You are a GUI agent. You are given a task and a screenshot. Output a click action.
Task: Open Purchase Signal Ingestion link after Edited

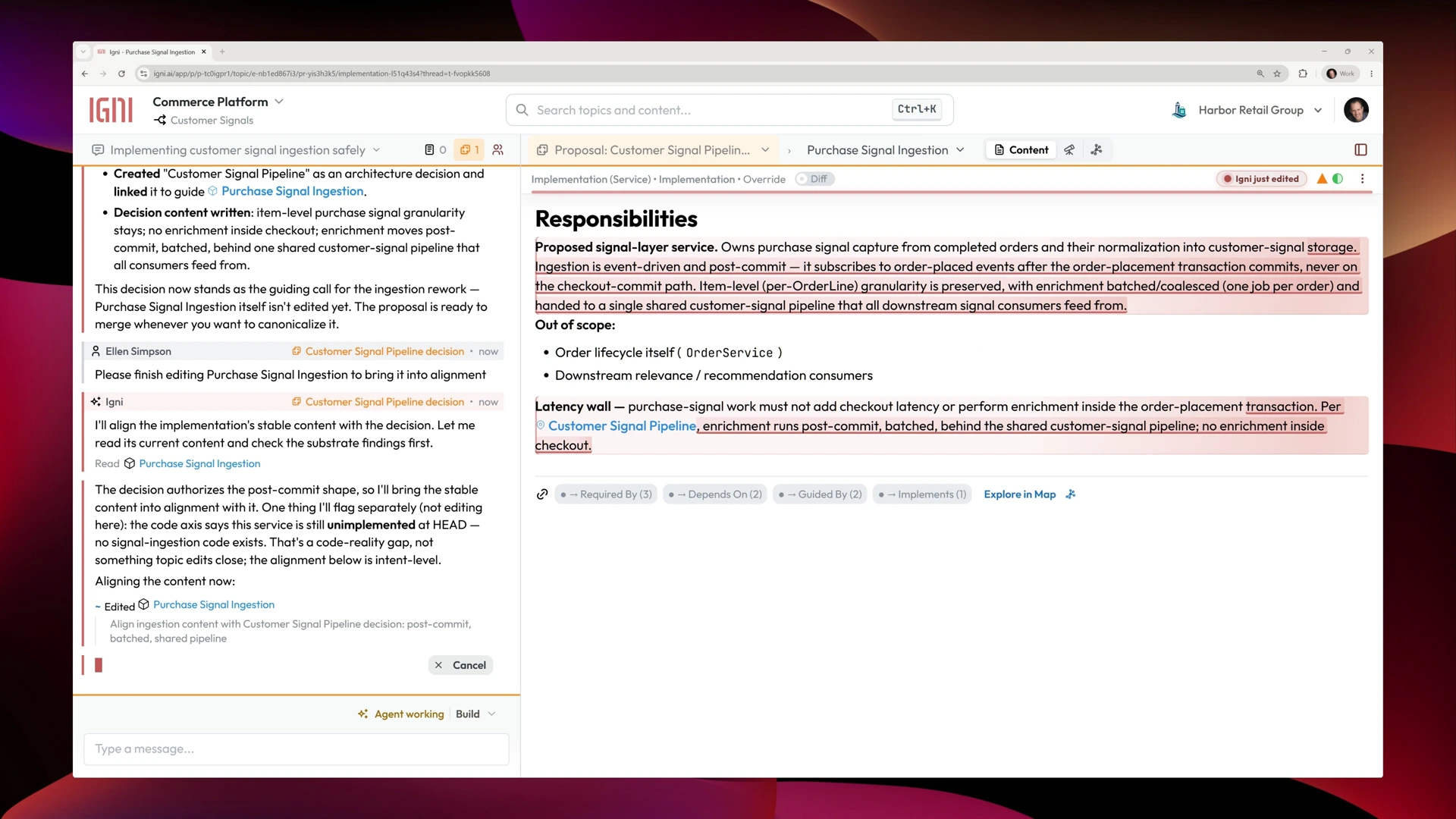(x=214, y=604)
